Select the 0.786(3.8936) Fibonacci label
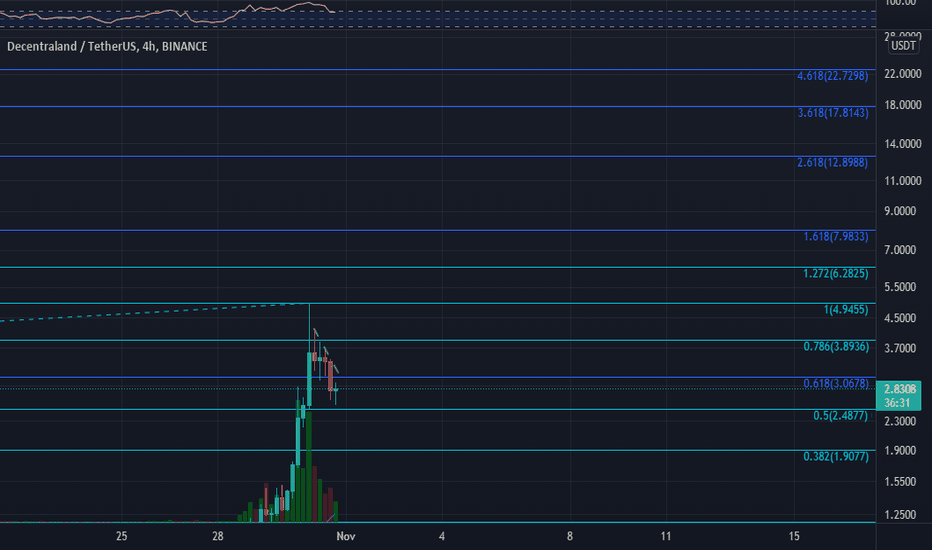 (836, 347)
